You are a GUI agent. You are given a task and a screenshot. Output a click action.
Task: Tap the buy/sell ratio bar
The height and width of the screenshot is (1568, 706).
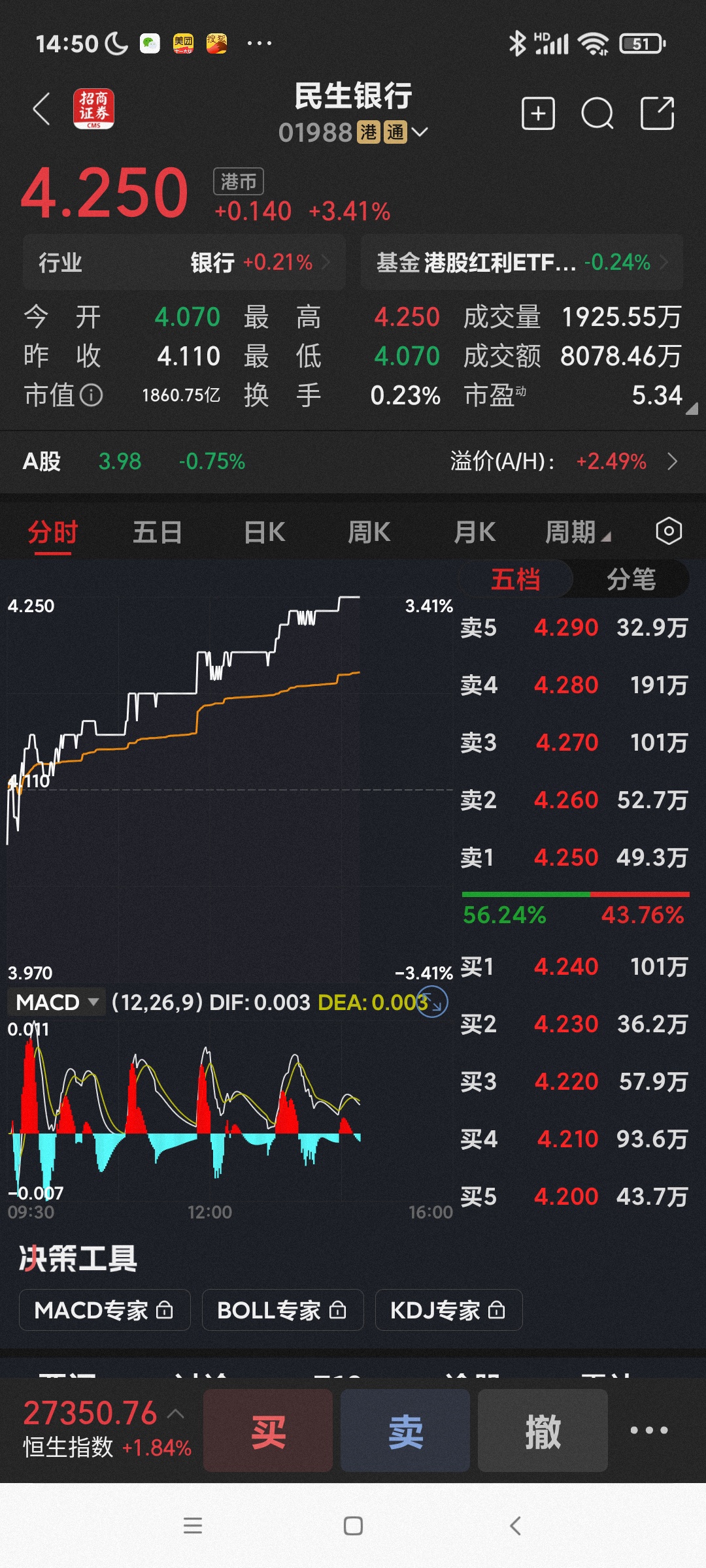(x=575, y=894)
